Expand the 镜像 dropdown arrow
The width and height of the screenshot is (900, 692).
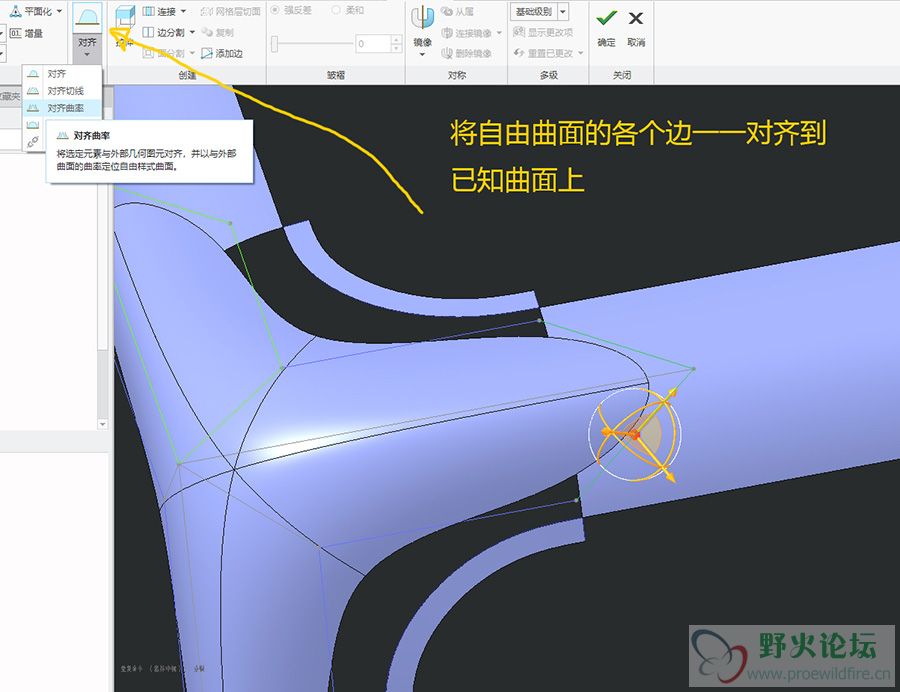(422, 55)
